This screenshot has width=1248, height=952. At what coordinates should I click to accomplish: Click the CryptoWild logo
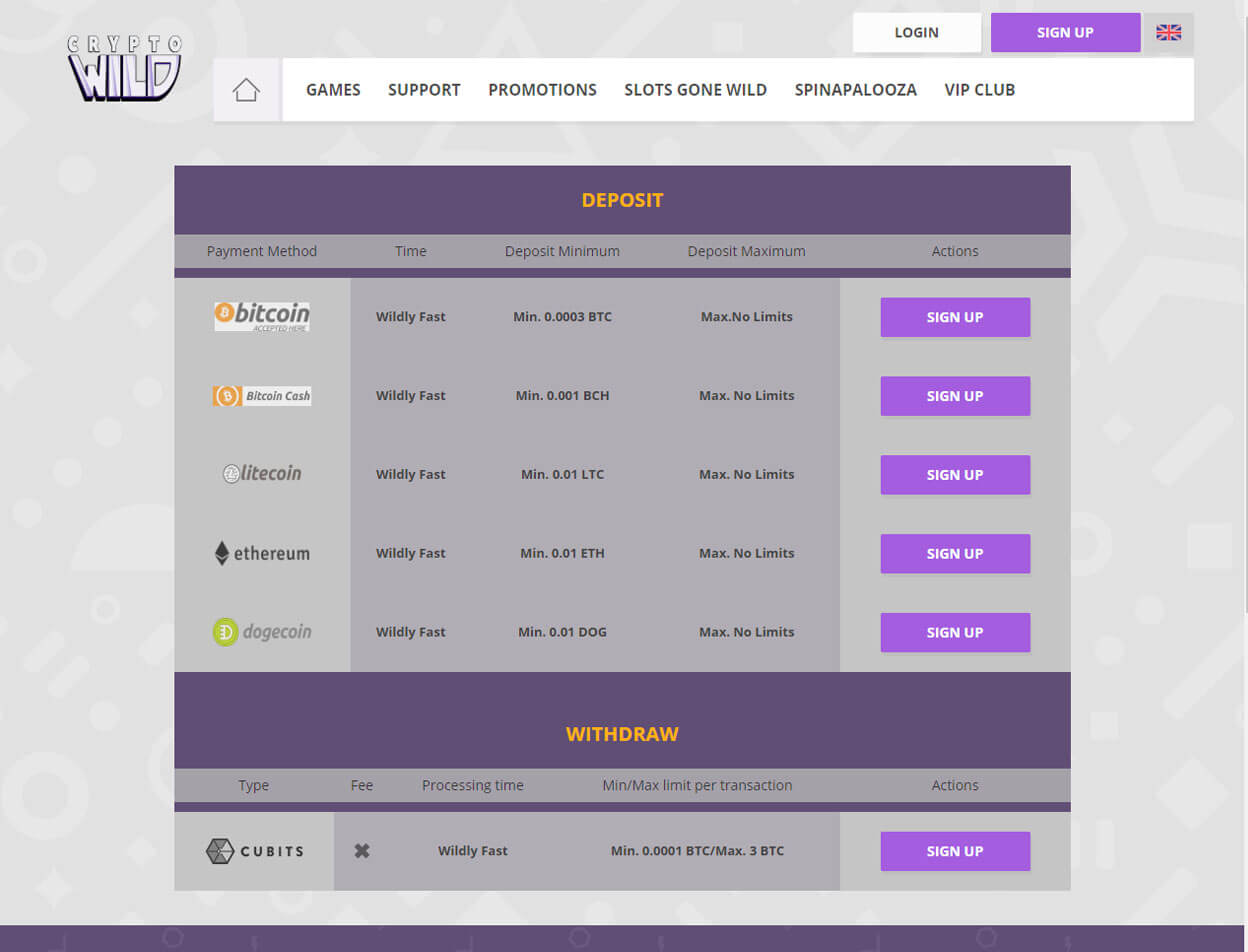[x=125, y=68]
